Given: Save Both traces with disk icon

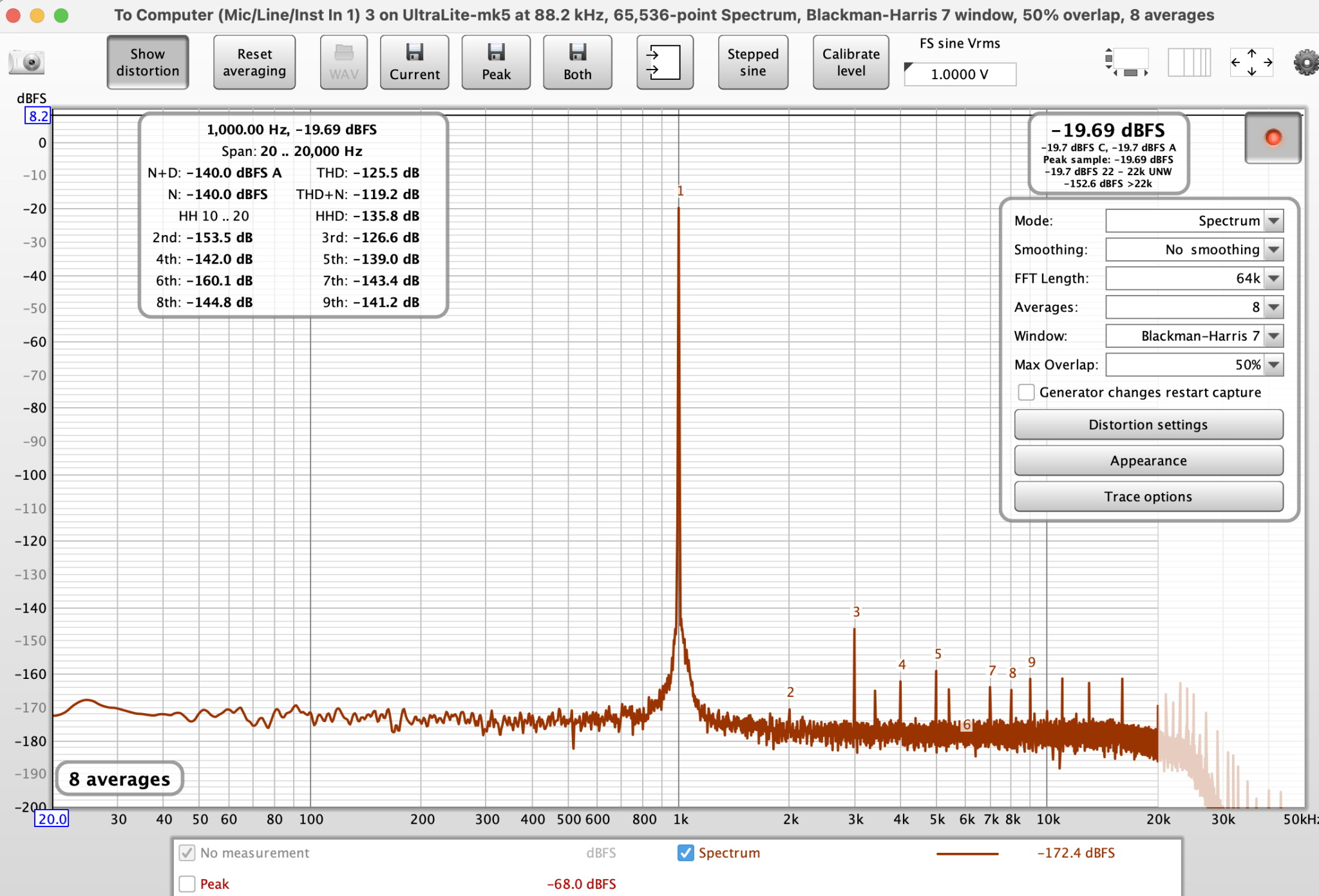Looking at the screenshot, I should tap(577, 62).
